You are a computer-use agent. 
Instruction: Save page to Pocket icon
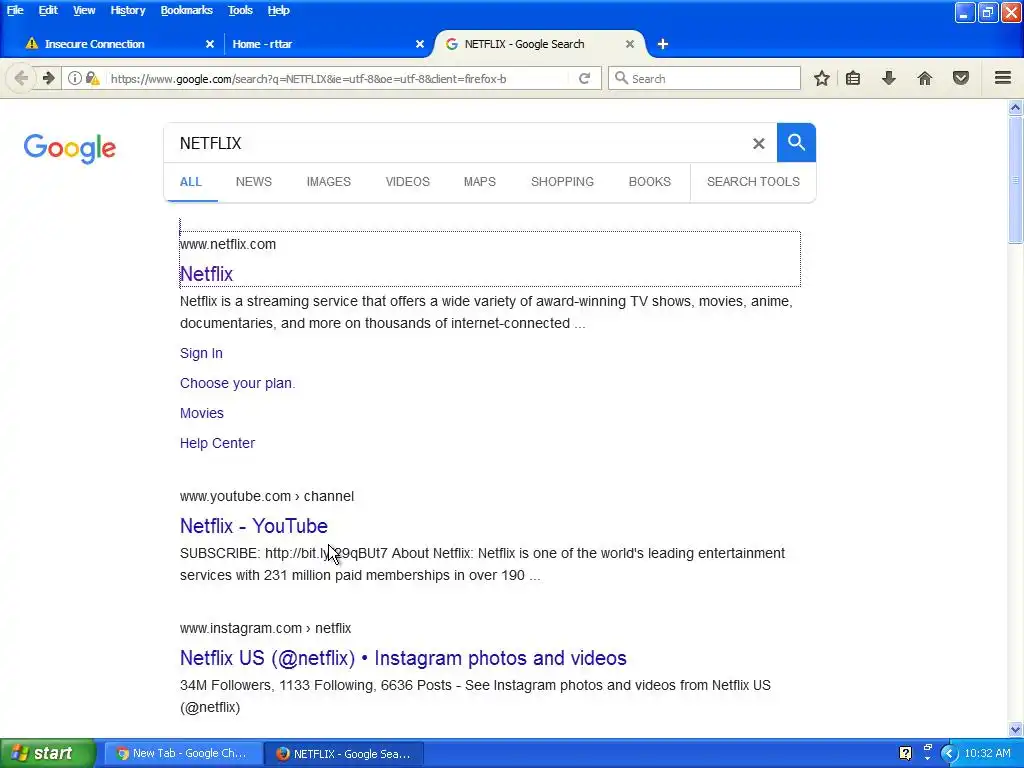click(961, 78)
